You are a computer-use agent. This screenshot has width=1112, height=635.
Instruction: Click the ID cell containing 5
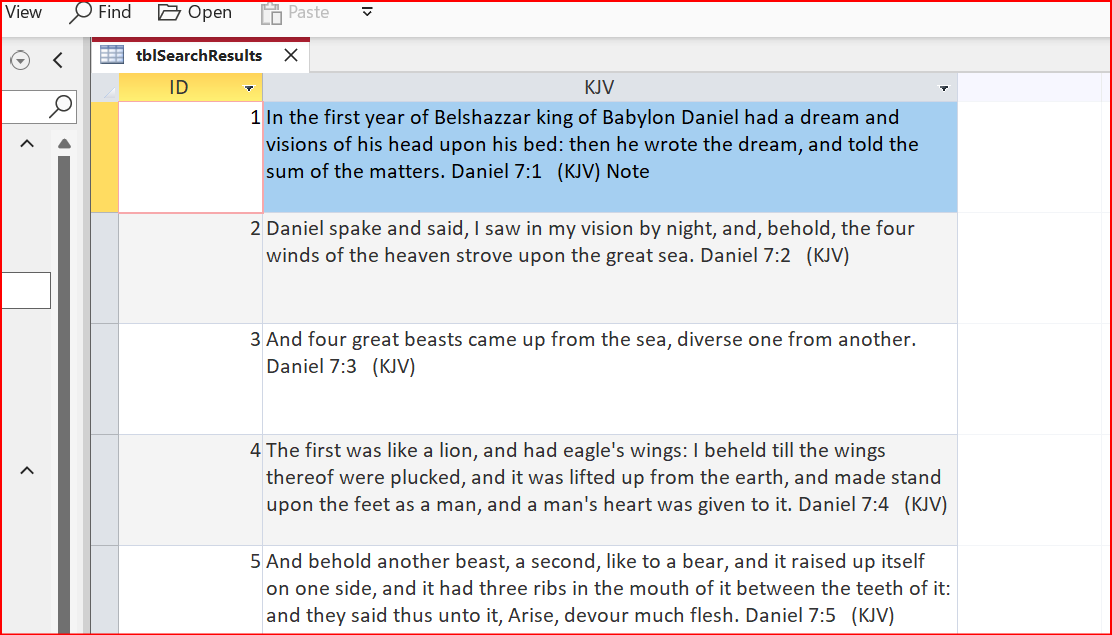pyautogui.click(x=190, y=590)
